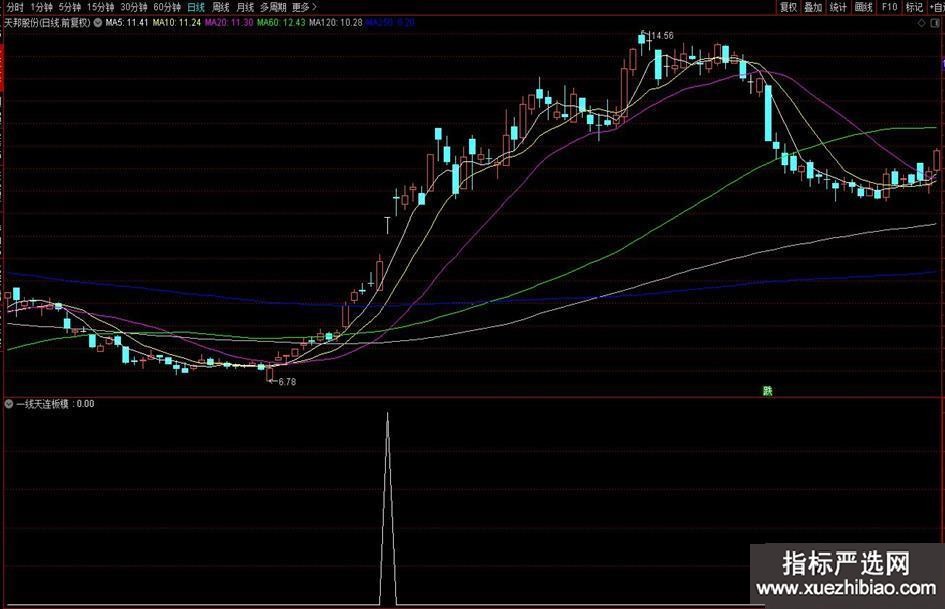Select the 1分钟 period tab

pos(41,7)
